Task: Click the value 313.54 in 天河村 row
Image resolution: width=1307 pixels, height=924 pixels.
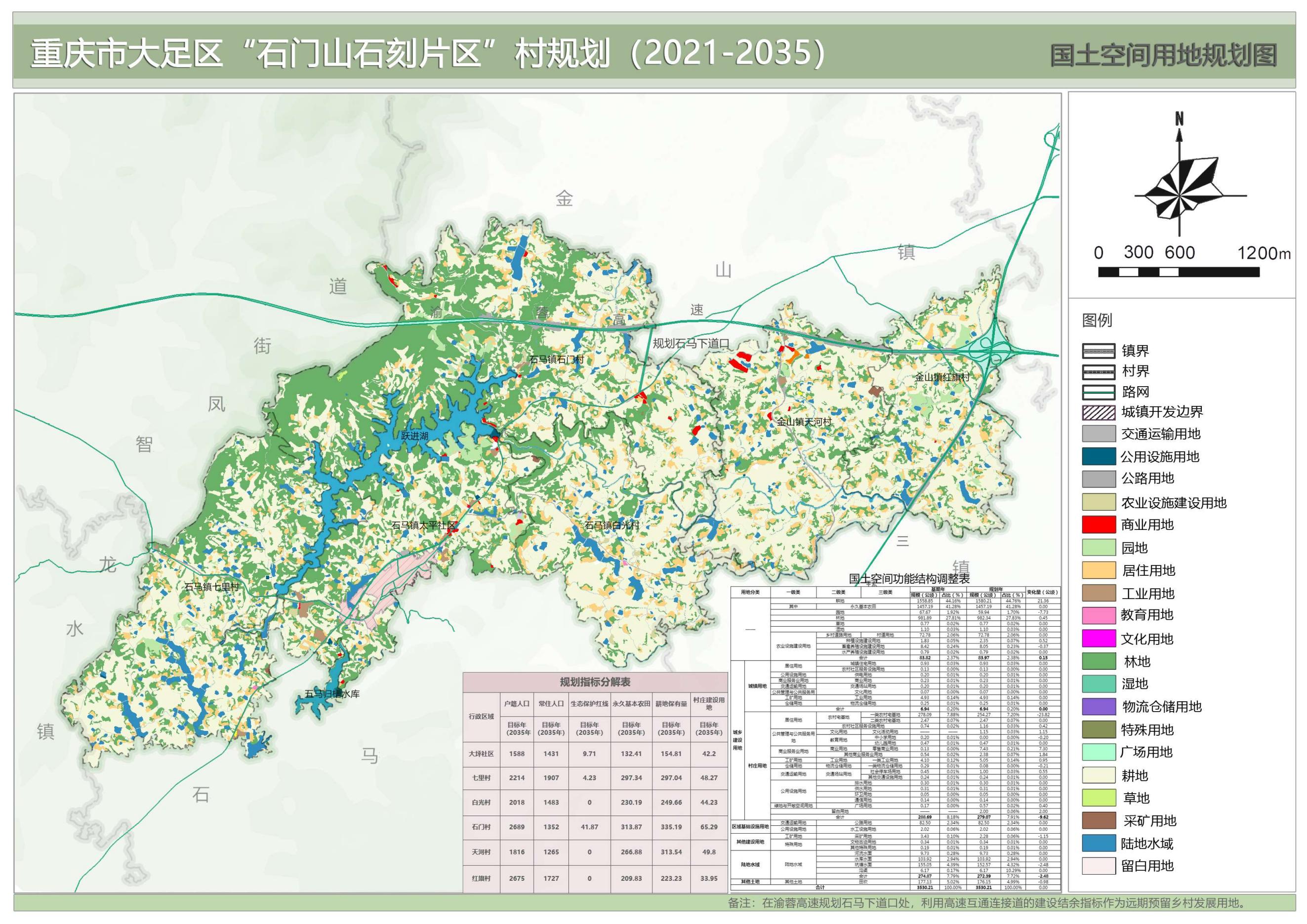Action: click(x=671, y=852)
